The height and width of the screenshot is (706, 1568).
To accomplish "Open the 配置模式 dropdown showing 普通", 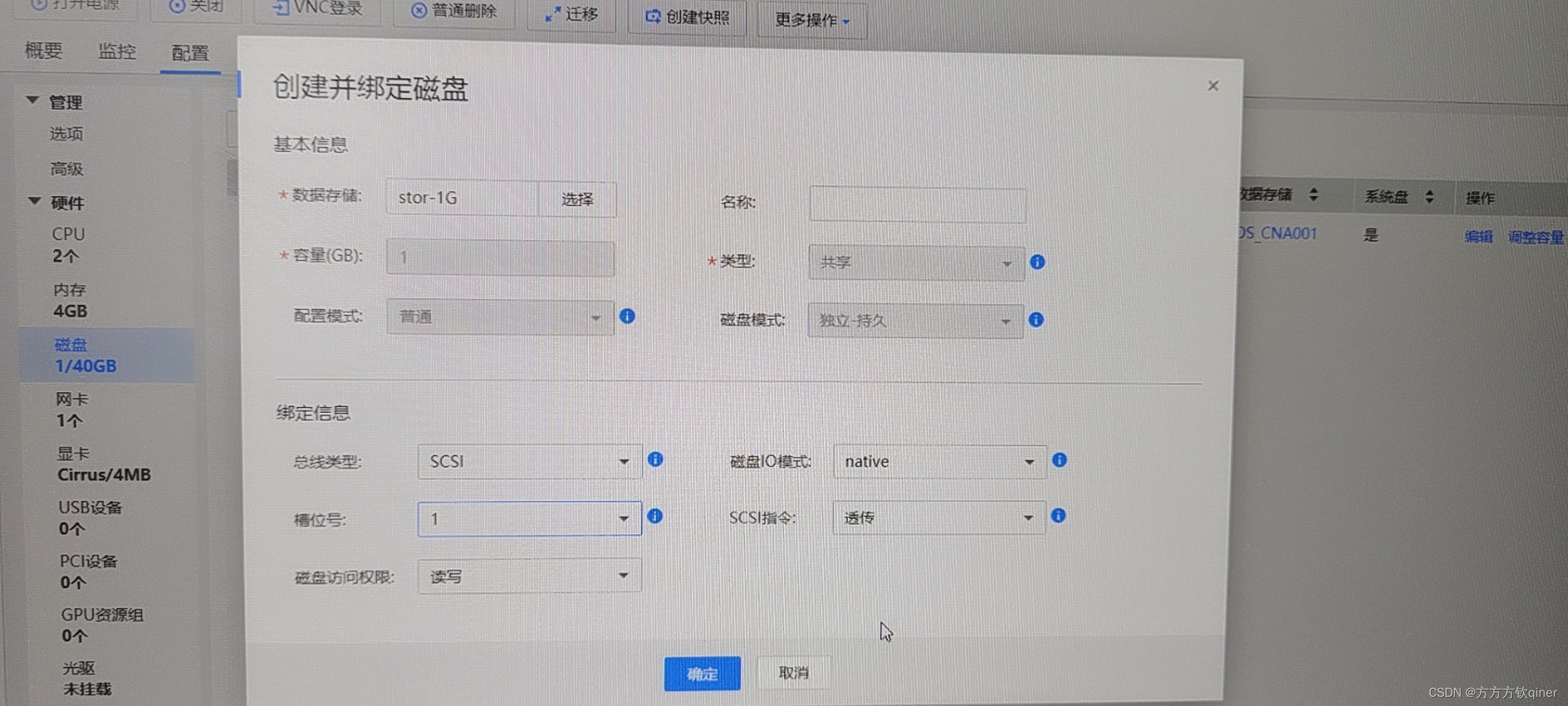I will (500, 317).
